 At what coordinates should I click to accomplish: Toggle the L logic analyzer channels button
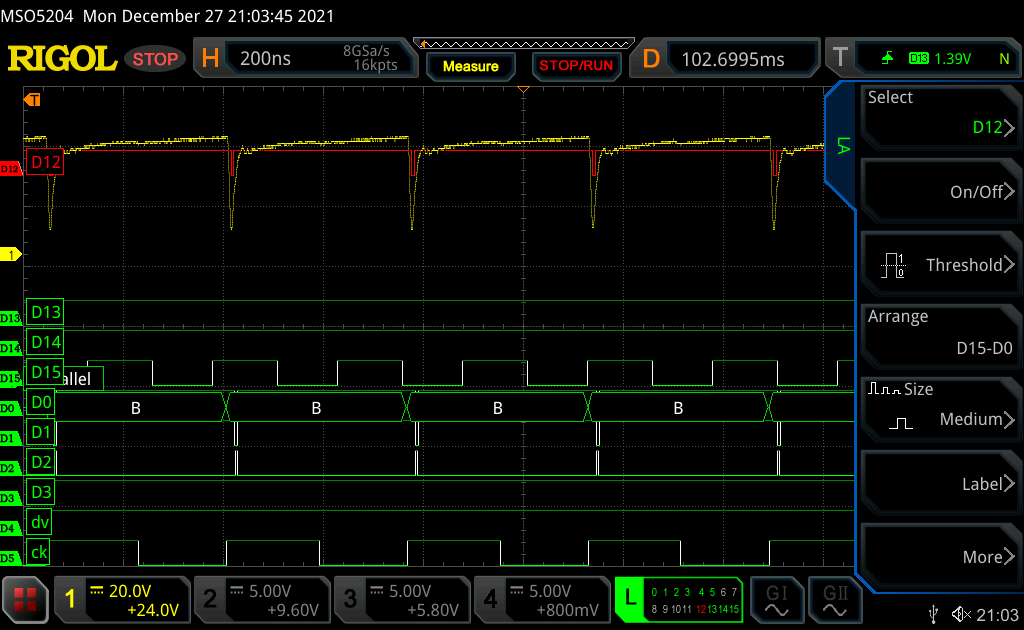678,599
